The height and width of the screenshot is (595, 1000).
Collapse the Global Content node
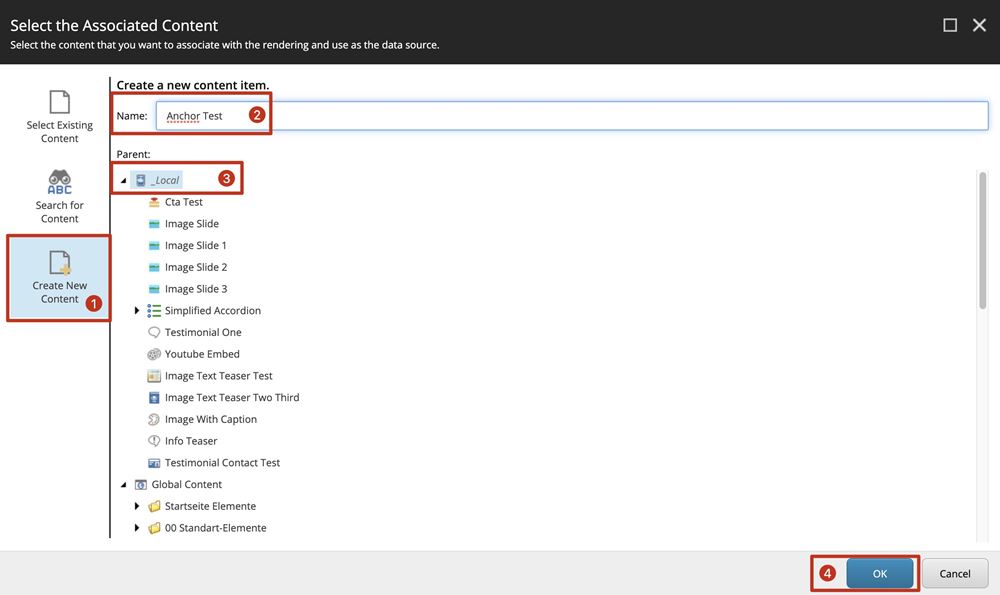tap(124, 485)
